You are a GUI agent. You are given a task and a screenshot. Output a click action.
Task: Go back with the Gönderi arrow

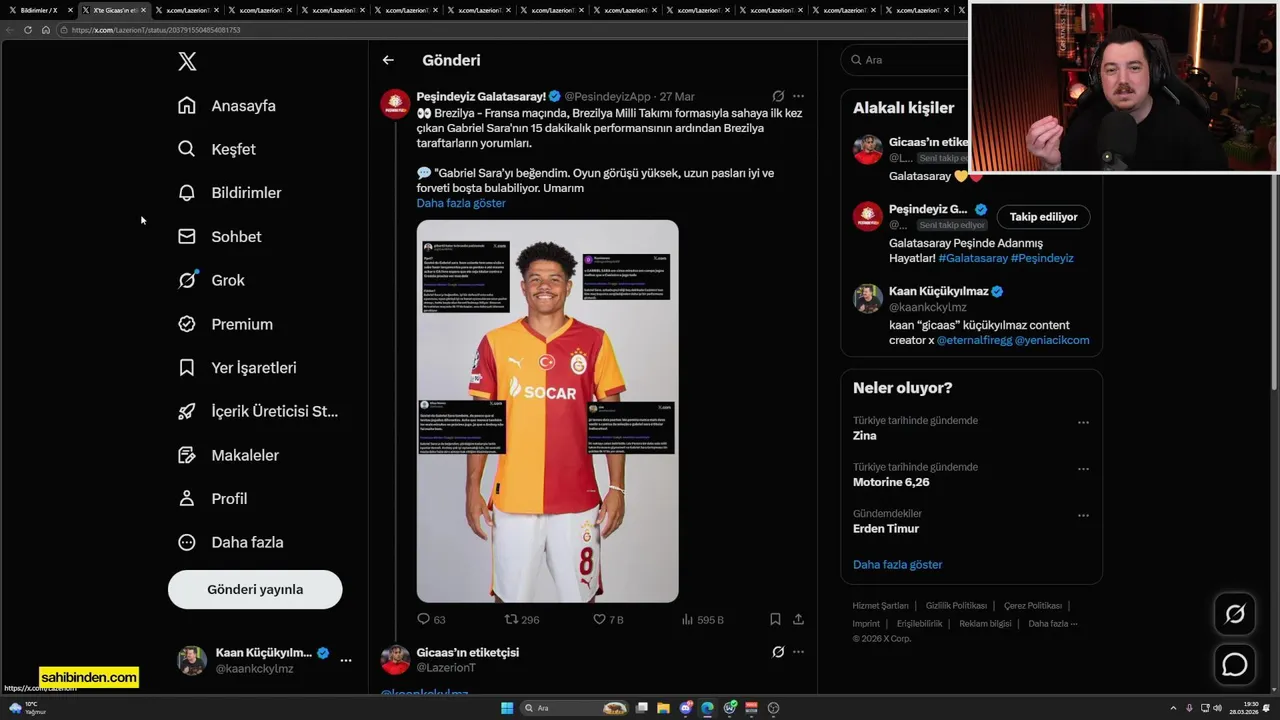(388, 60)
